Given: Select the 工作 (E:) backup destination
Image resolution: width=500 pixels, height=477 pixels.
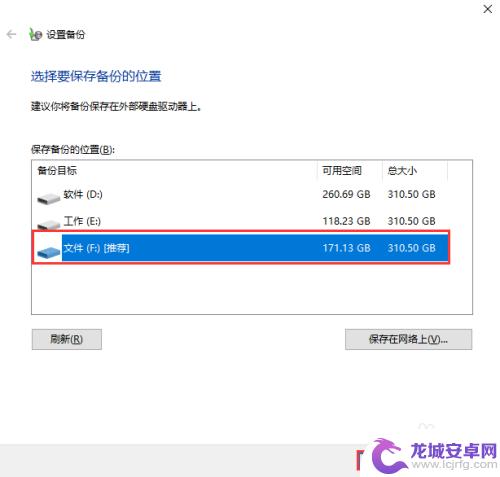Looking at the screenshot, I should (x=240, y=221).
